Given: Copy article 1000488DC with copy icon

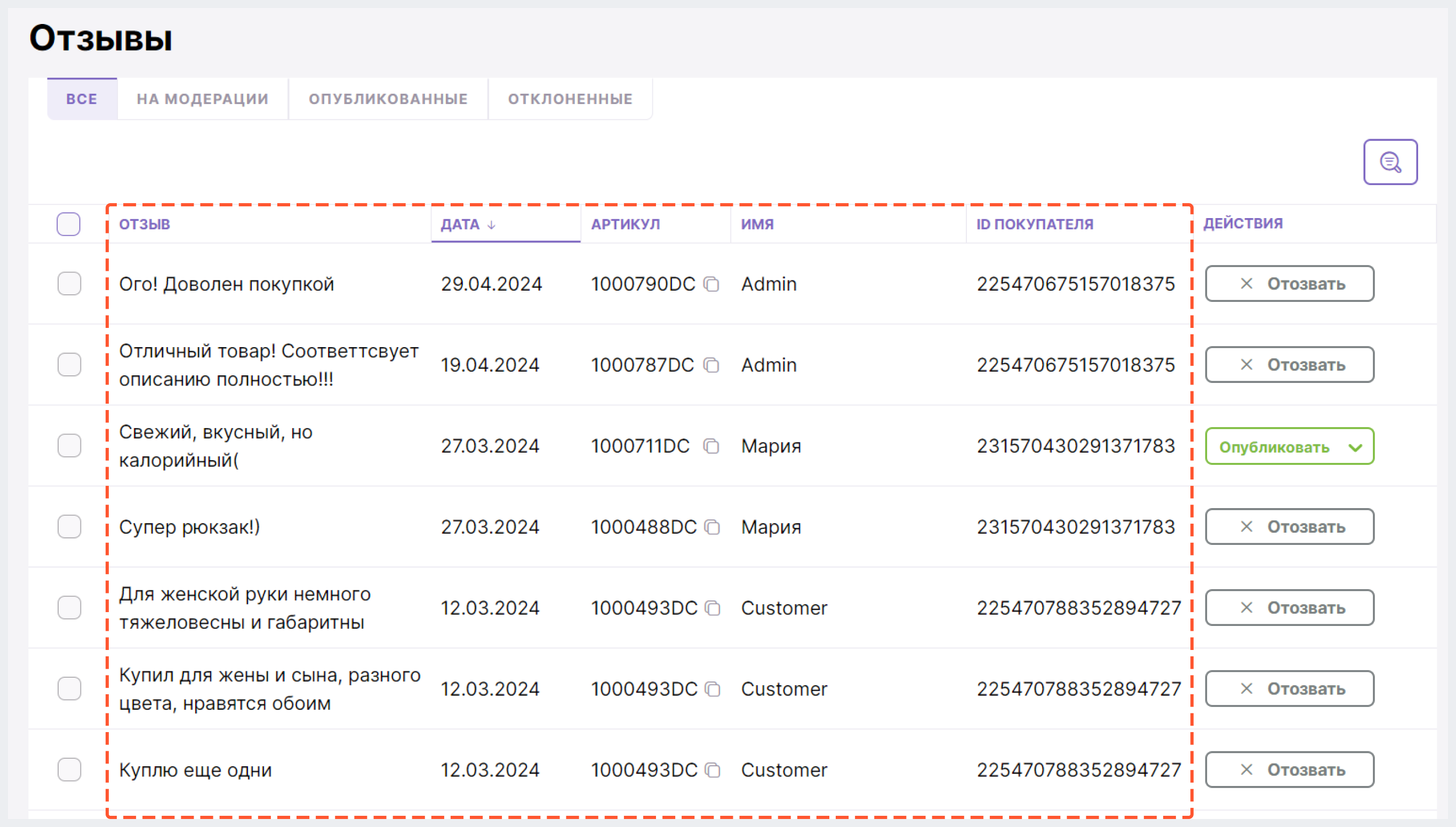Looking at the screenshot, I should coord(713,527).
